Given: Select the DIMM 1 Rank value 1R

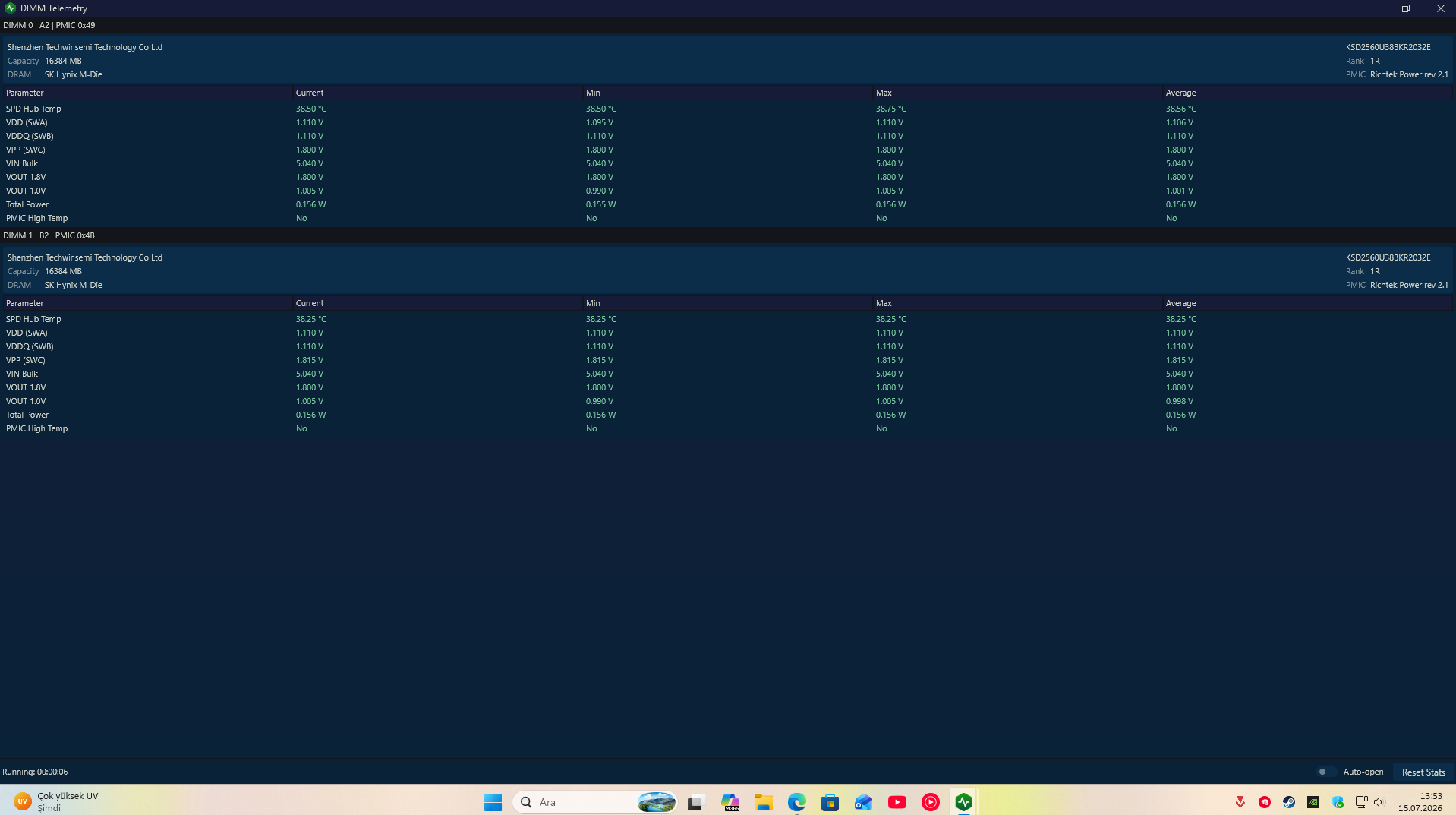Looking at the screenshot, I should coord(1375,271).
